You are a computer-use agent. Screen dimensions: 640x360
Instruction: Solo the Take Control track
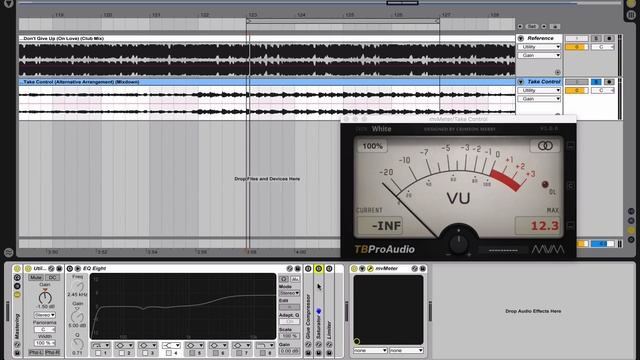point(596,82)
